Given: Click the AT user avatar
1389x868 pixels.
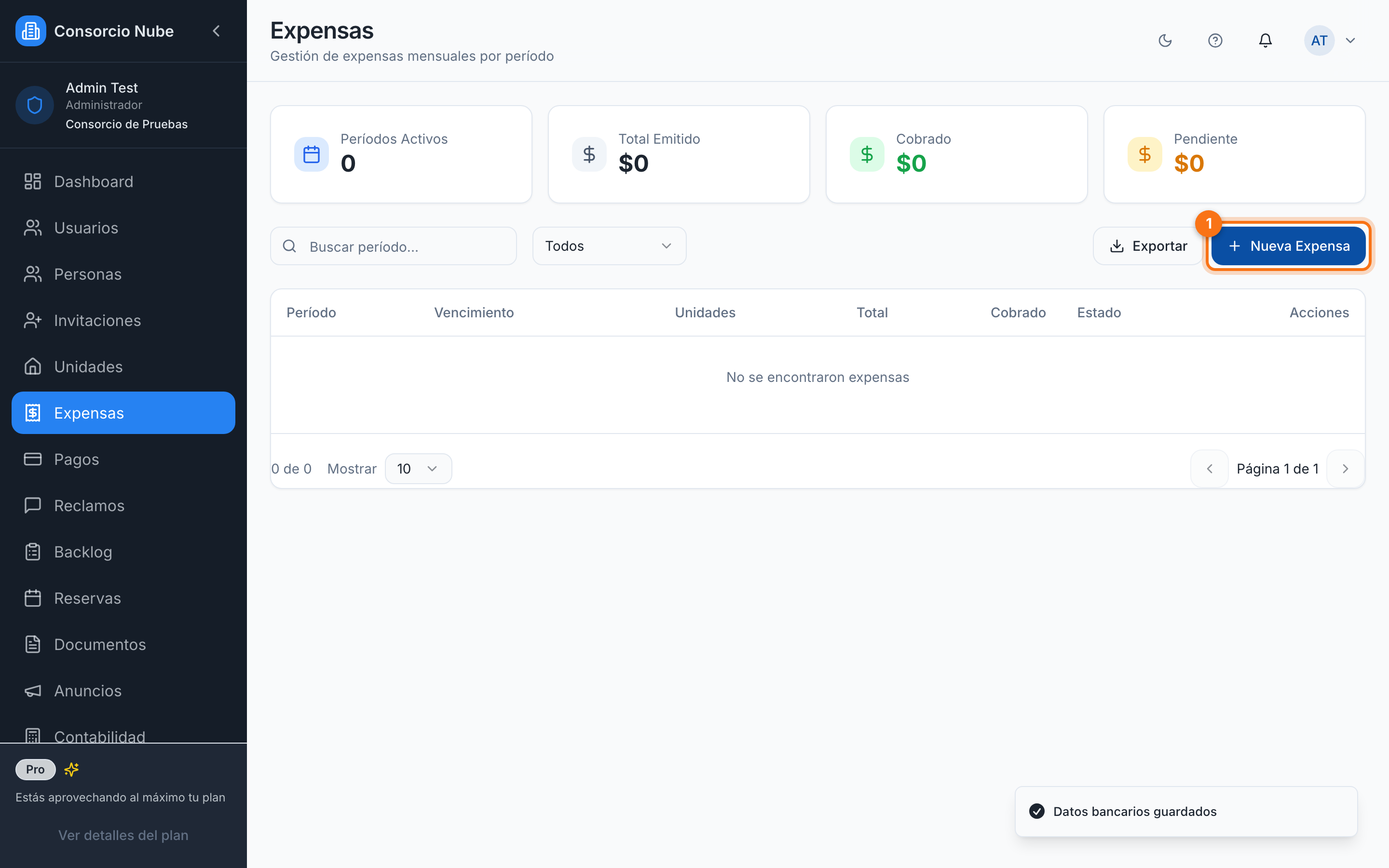Looking at the screenshot, I should tap(1319, 40).
